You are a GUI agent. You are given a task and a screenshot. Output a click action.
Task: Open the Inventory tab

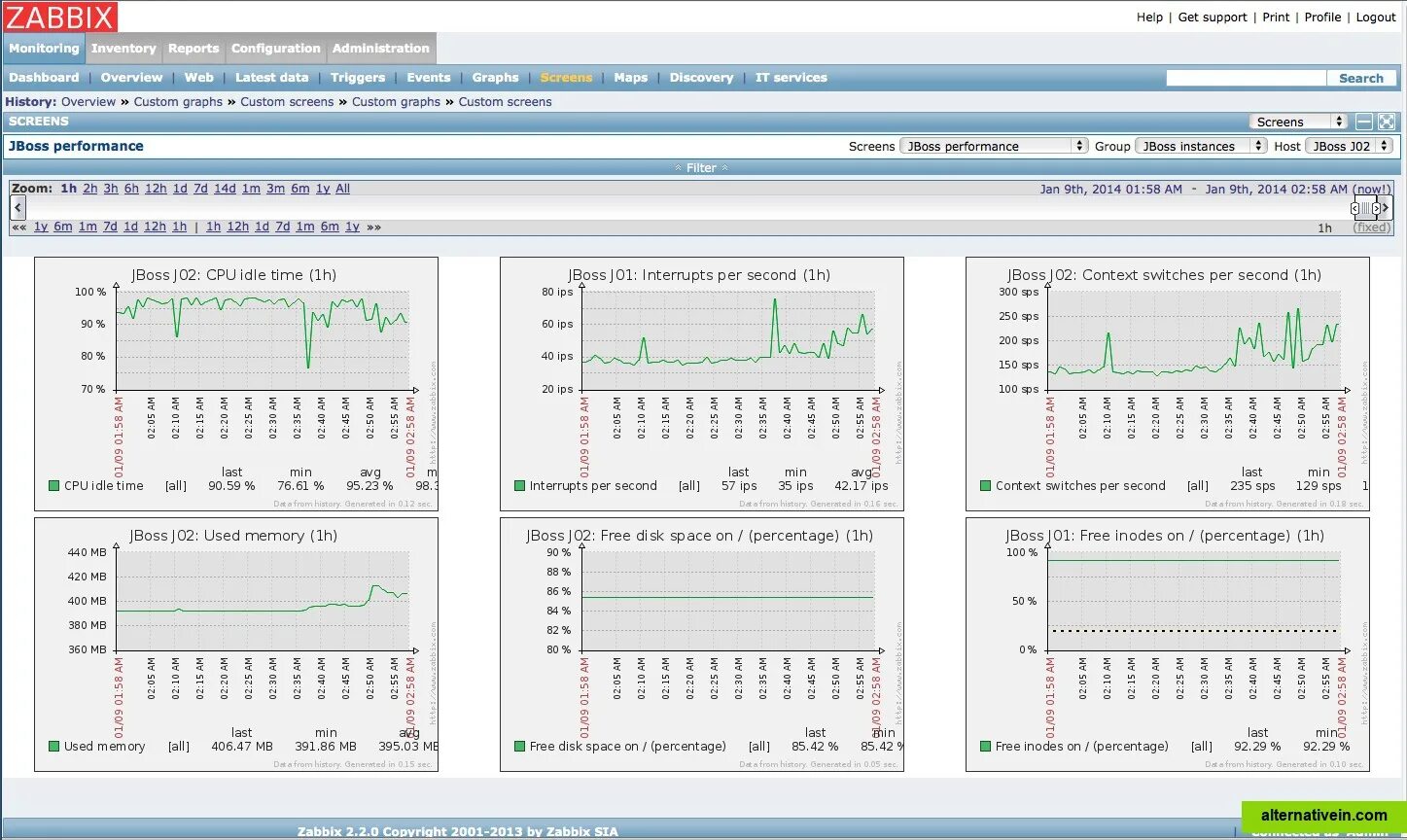coord(123,49)
